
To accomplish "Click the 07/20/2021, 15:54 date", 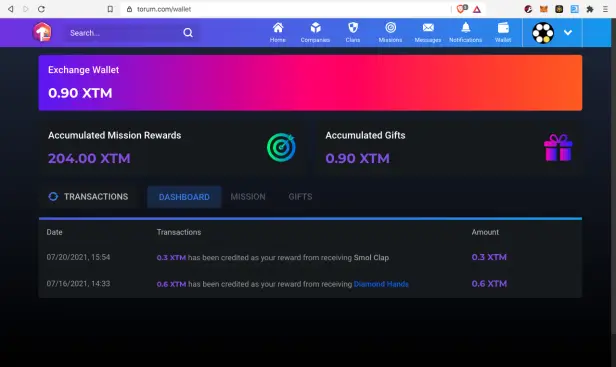I will [78, 257].
